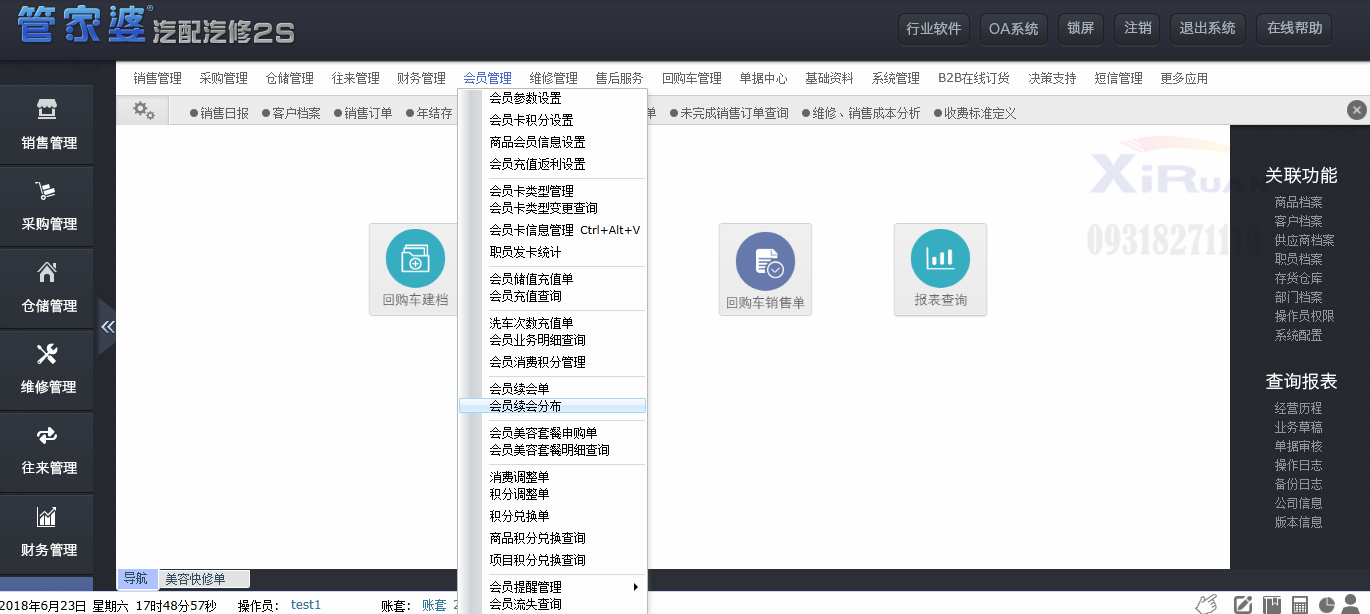Open the 报表查询 chart icon
The width and height of the screenshot is (1370, 614).
(x=940, y=268)
